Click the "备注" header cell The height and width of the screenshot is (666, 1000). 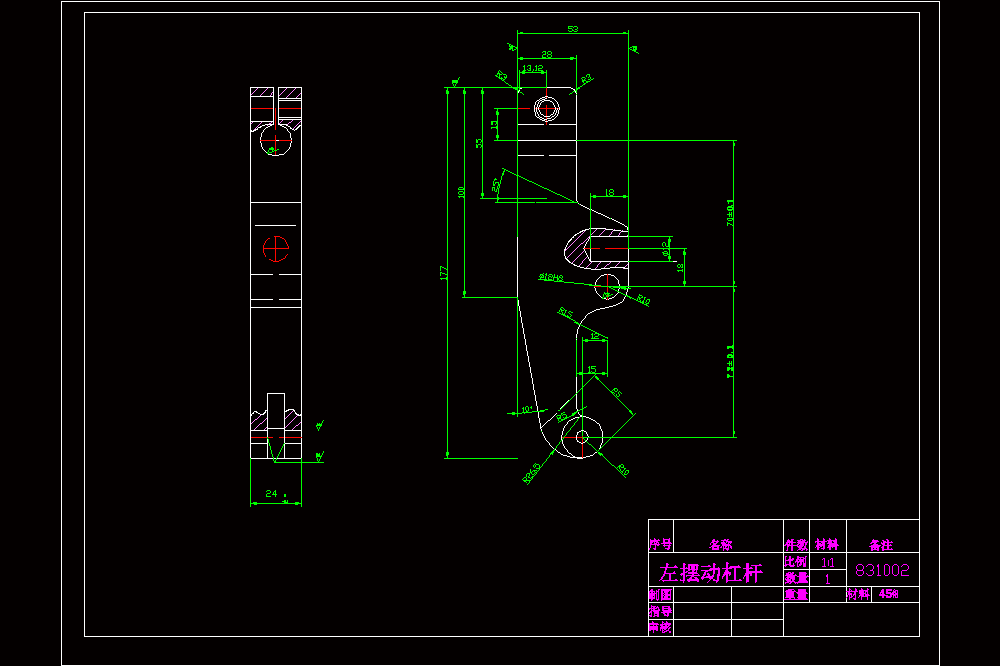pos(881,545)
